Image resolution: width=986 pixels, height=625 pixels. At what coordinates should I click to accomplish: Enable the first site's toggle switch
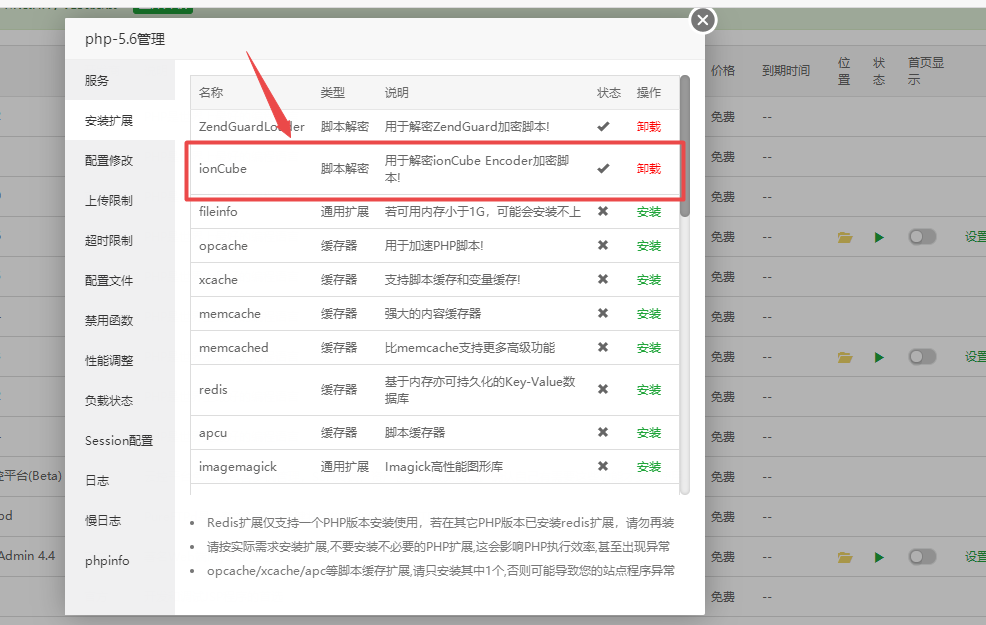pos(922,237)
